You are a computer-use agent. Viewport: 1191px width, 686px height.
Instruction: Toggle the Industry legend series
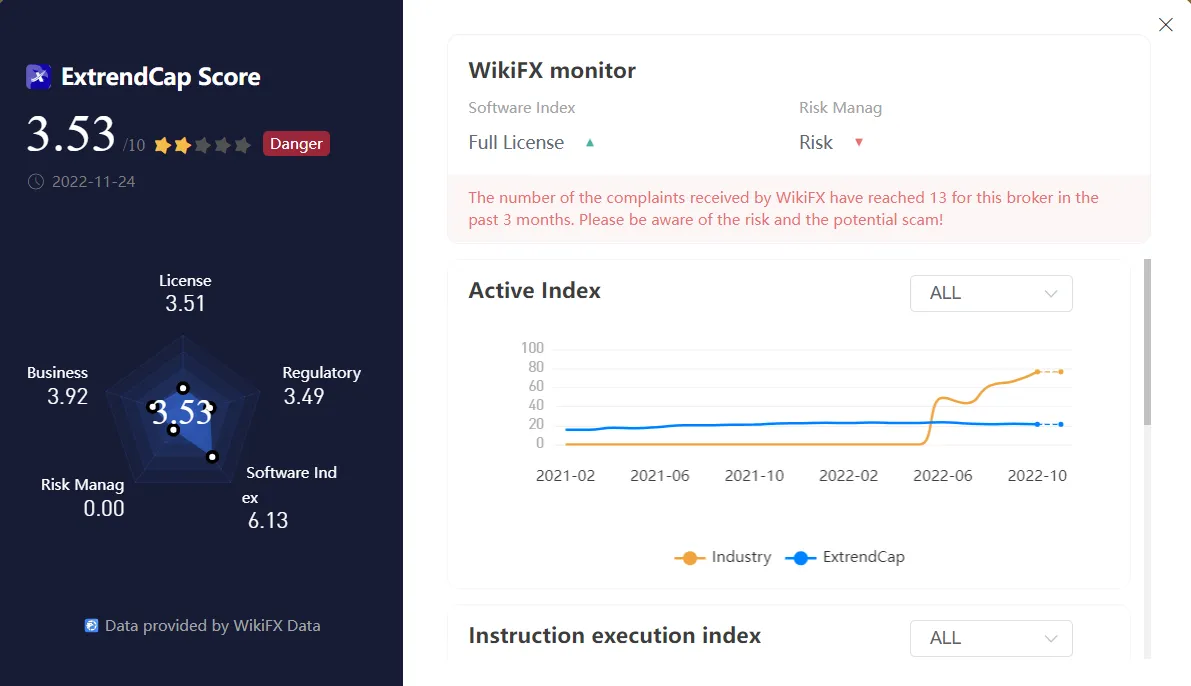[722, 557]
